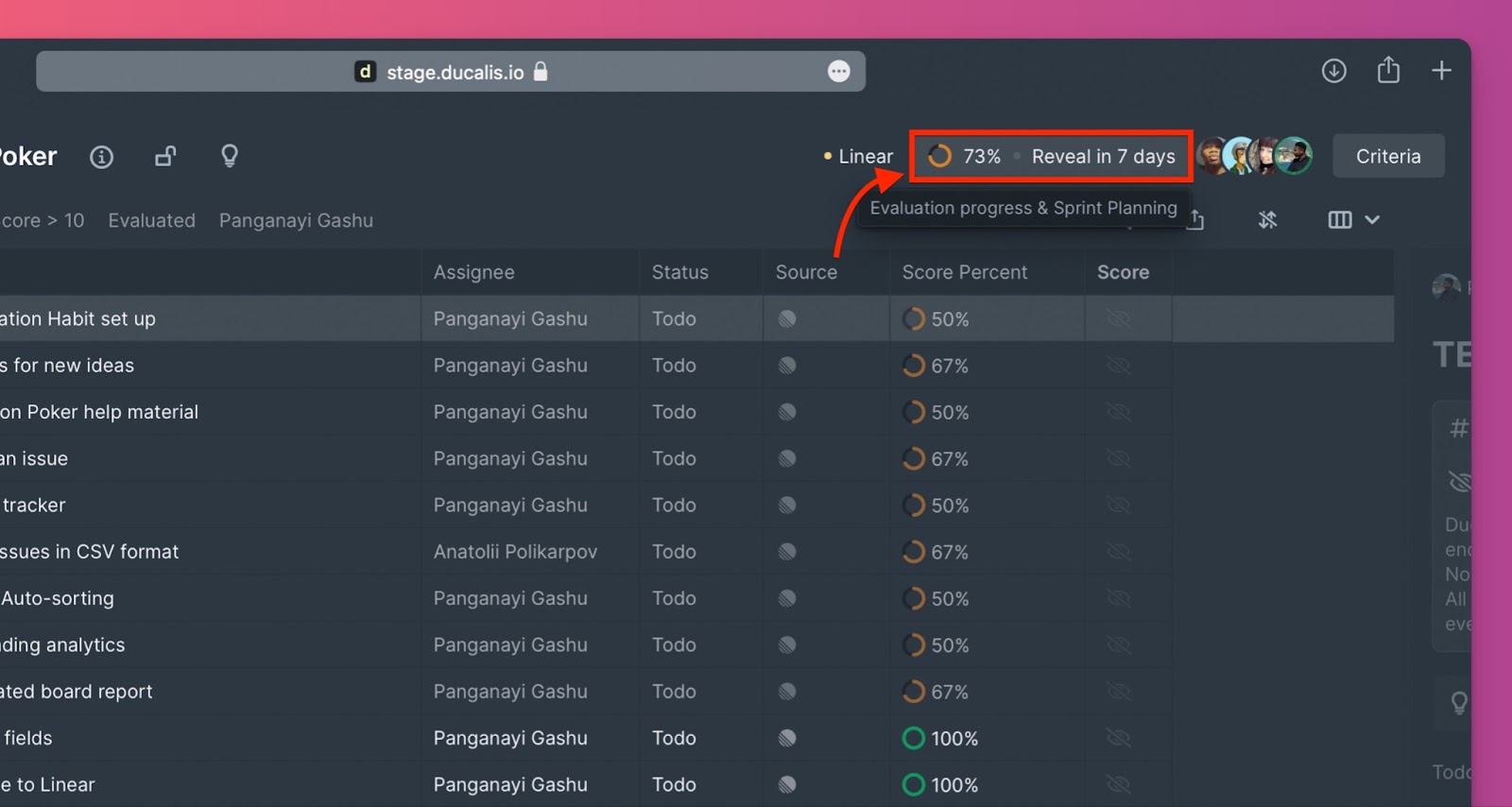Open a new browser tab with plus icon

tap(1441, 71)
